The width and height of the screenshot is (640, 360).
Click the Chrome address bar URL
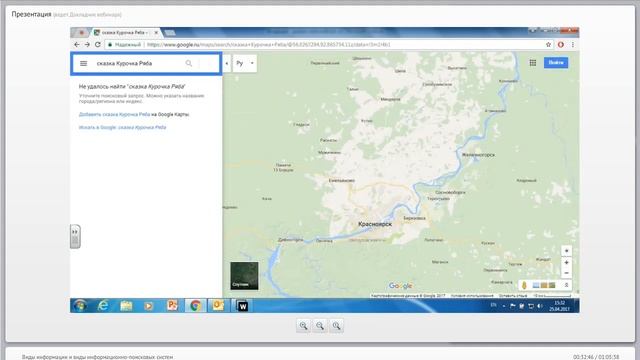click(x=268, y=44)
